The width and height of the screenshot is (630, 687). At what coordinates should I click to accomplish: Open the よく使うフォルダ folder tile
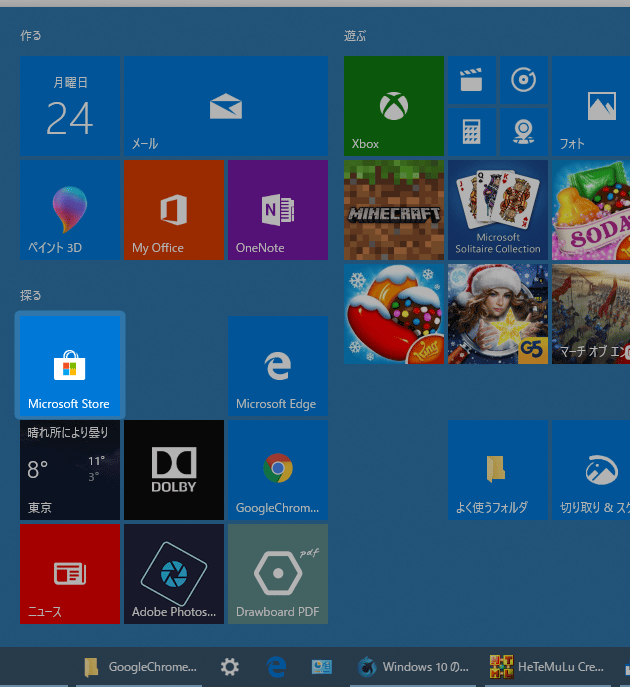click(498, 470)
